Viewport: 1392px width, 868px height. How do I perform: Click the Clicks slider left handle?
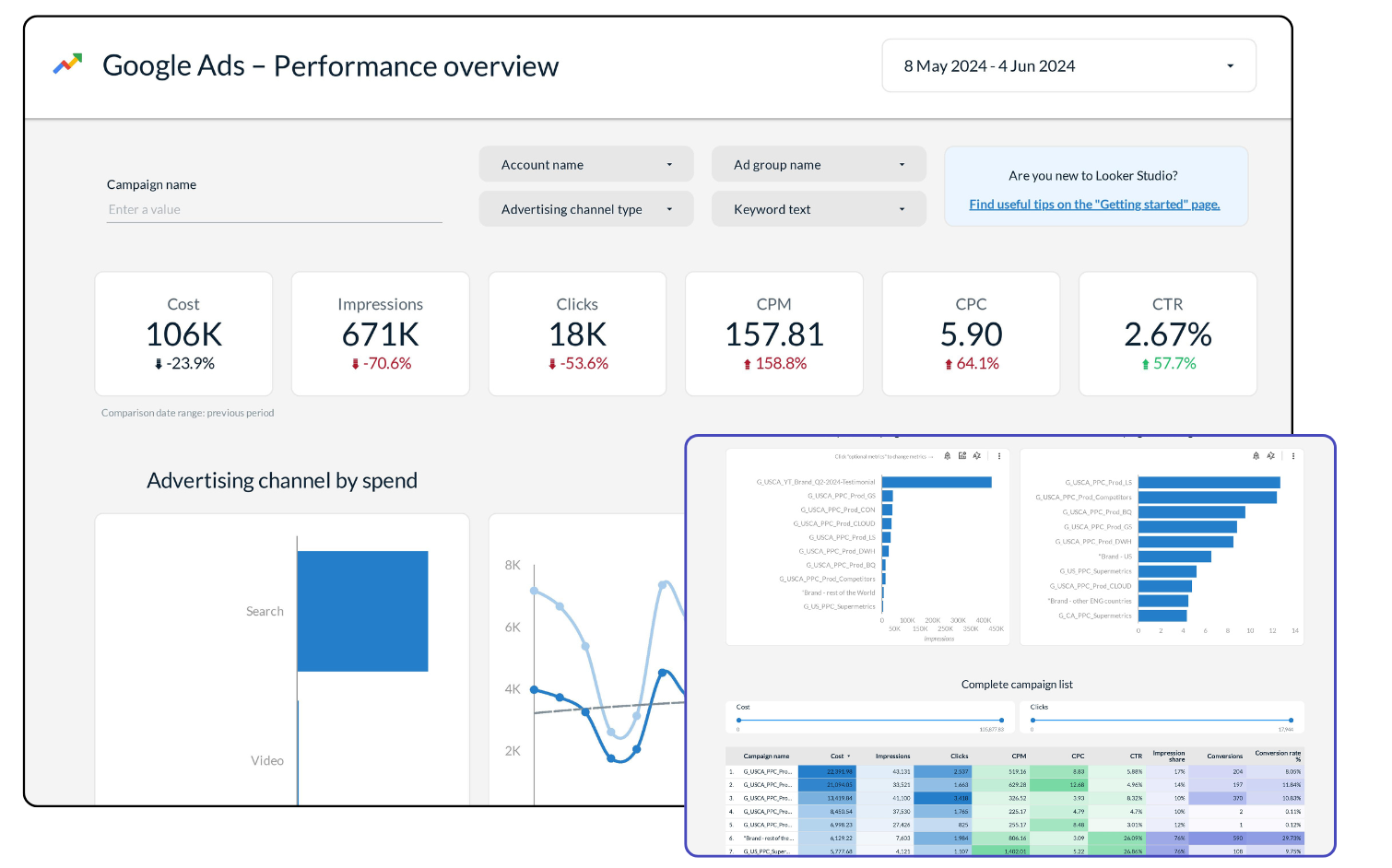pyautogui.click(x=1033, y=721)
